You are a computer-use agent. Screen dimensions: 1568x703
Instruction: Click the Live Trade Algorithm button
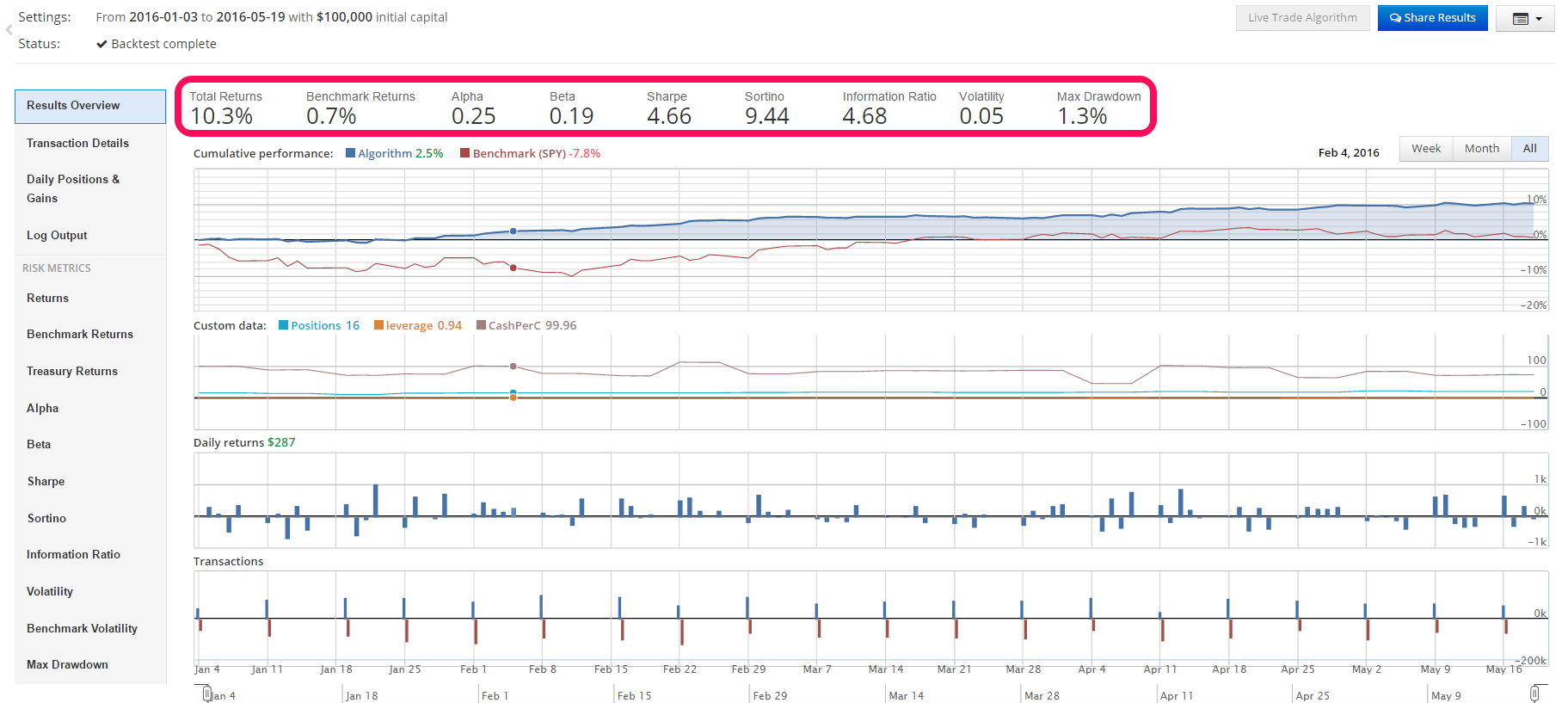click(x=1302, y=18)
